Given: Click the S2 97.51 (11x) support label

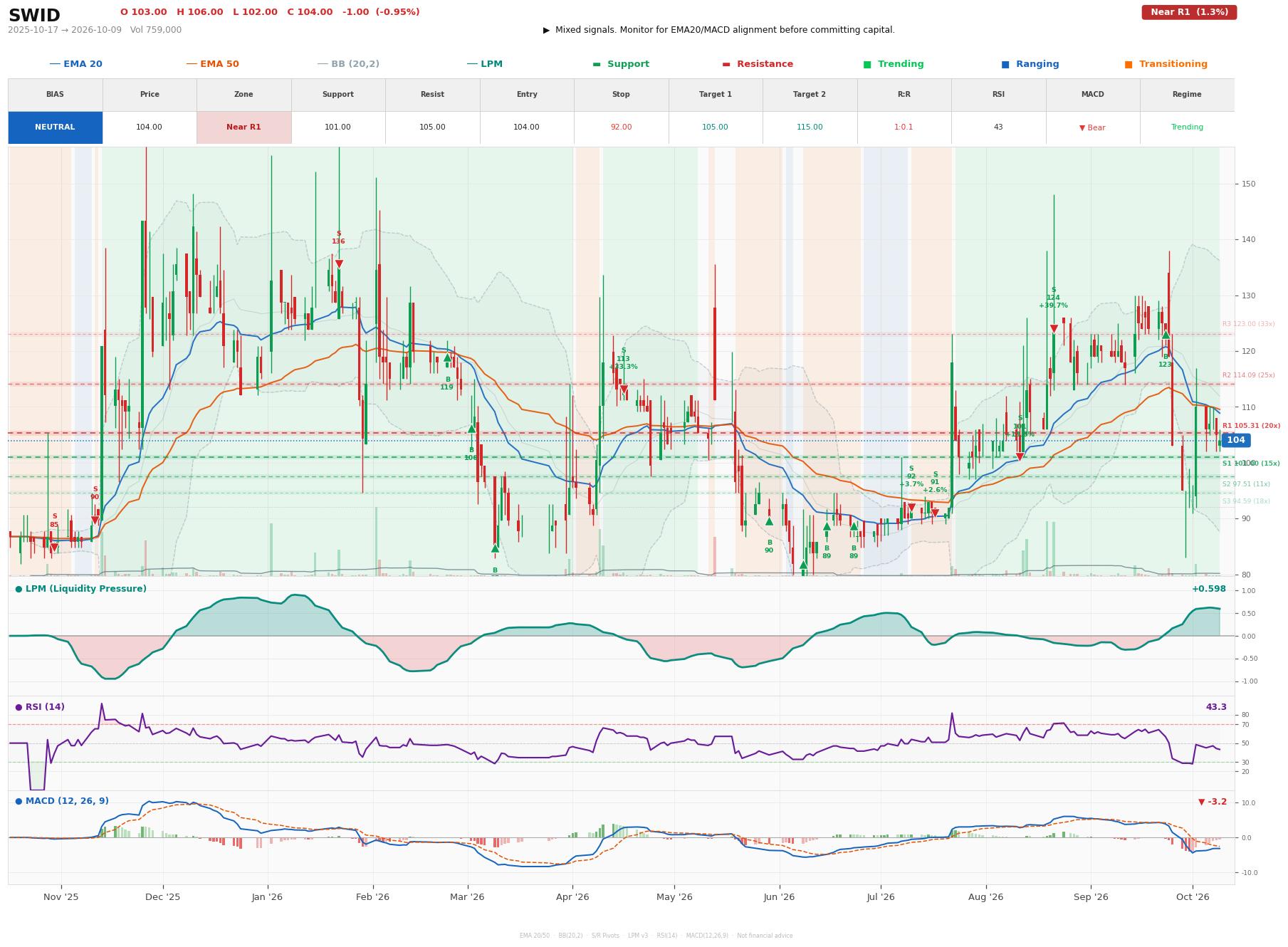Looking at the screenshot, I should (1246, 484).
